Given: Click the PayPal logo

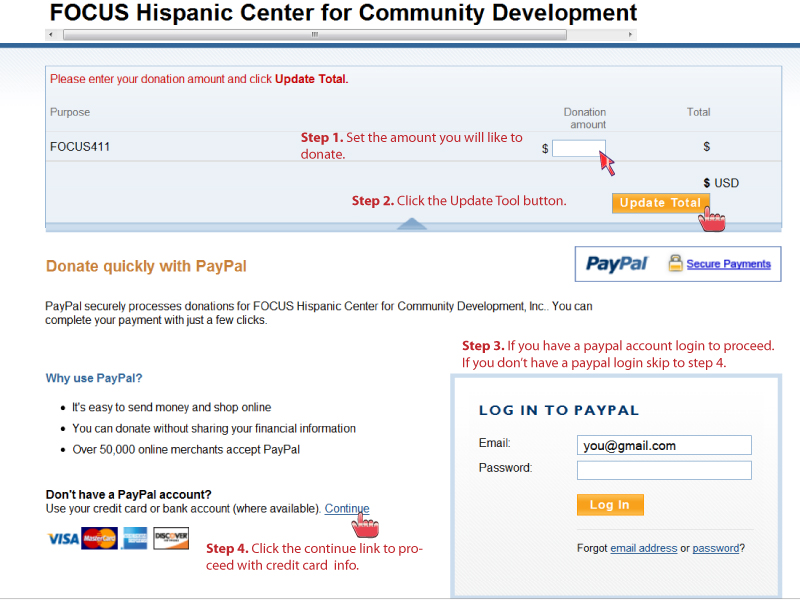Looking at the screenshot, I should pos(617,264).
